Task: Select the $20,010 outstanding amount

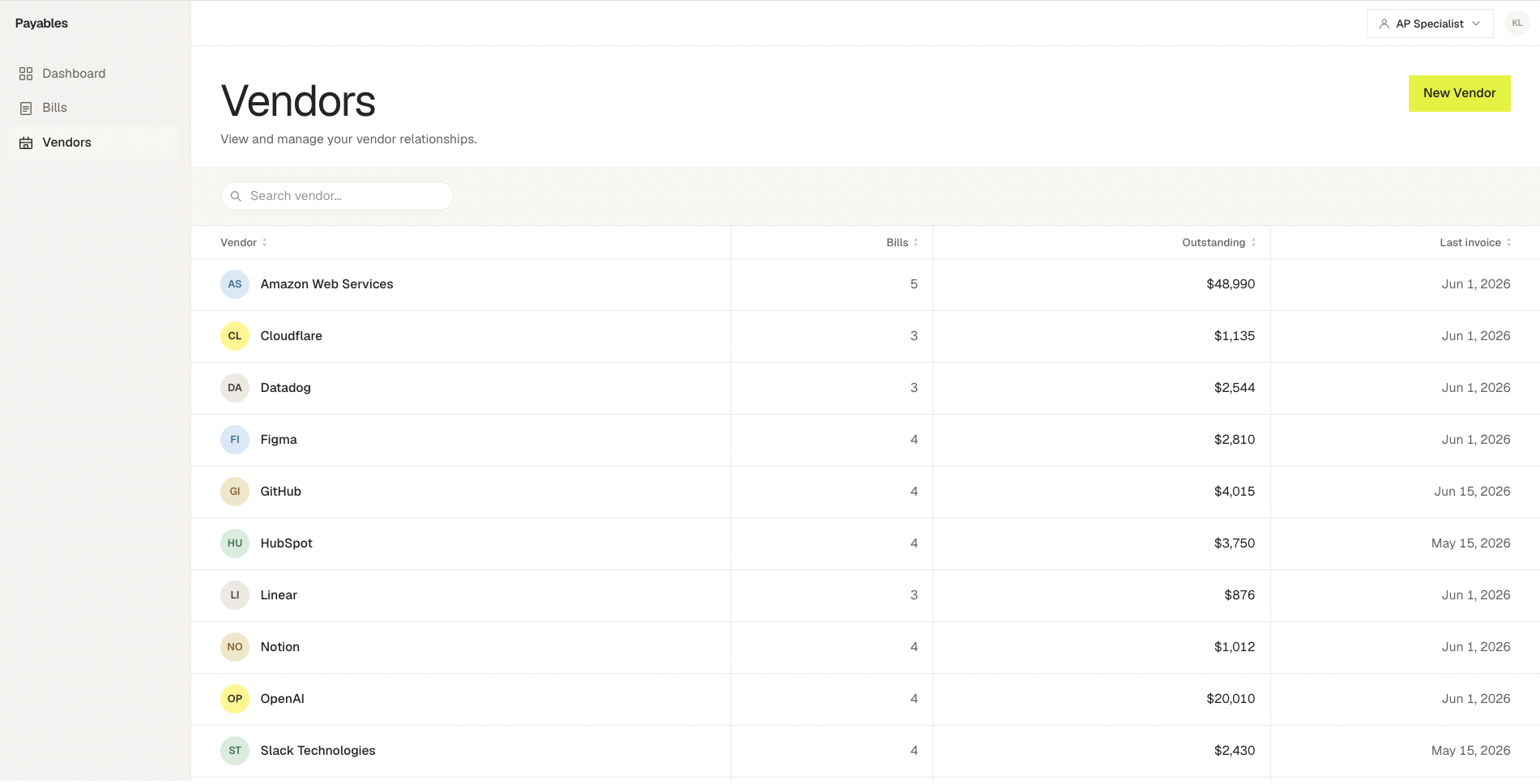Action: pos(1231,699)
